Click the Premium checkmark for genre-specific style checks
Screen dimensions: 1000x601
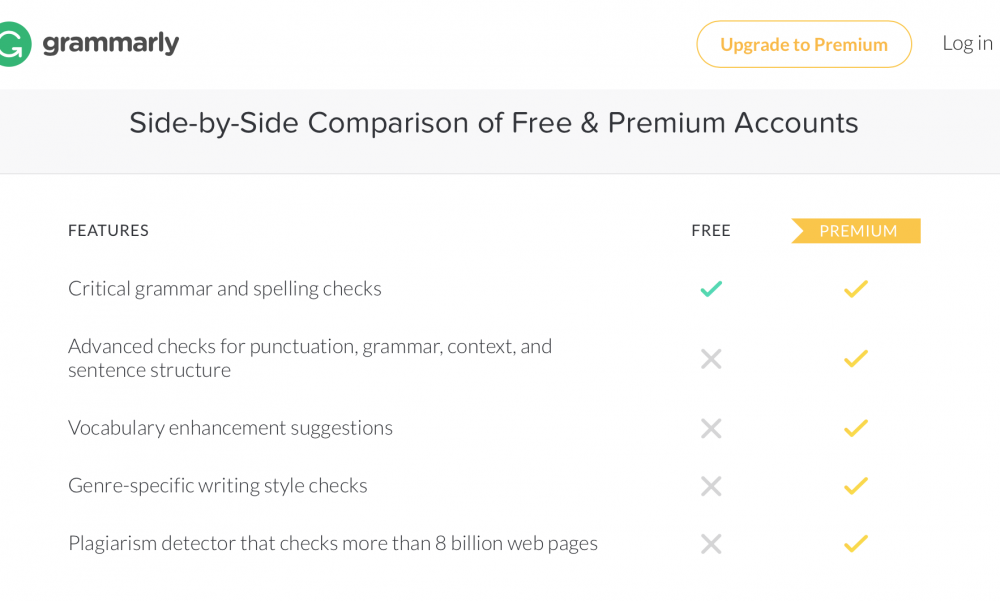tap(856, 486)
